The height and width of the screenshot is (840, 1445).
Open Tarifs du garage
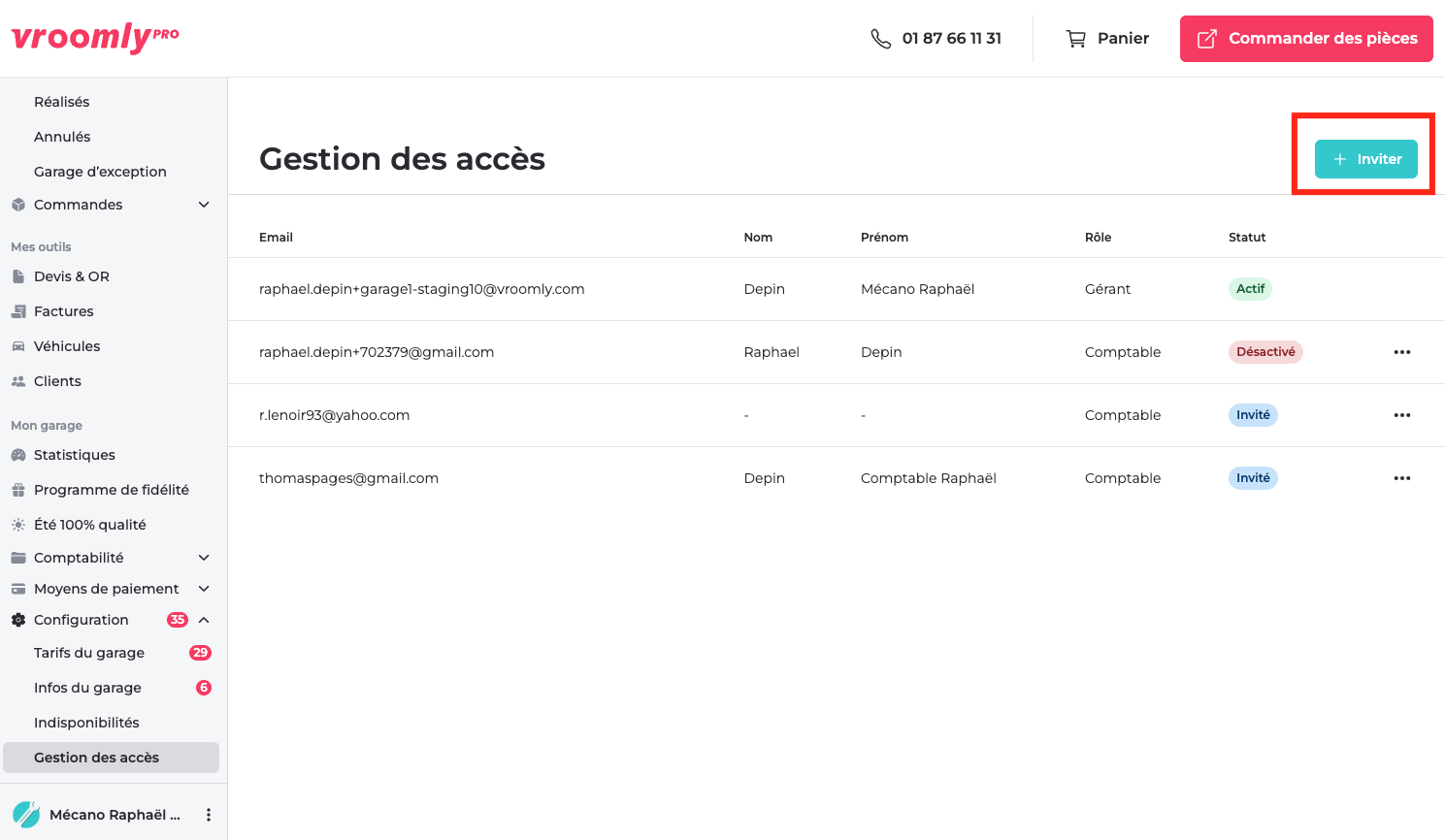[x=89, y=653]
